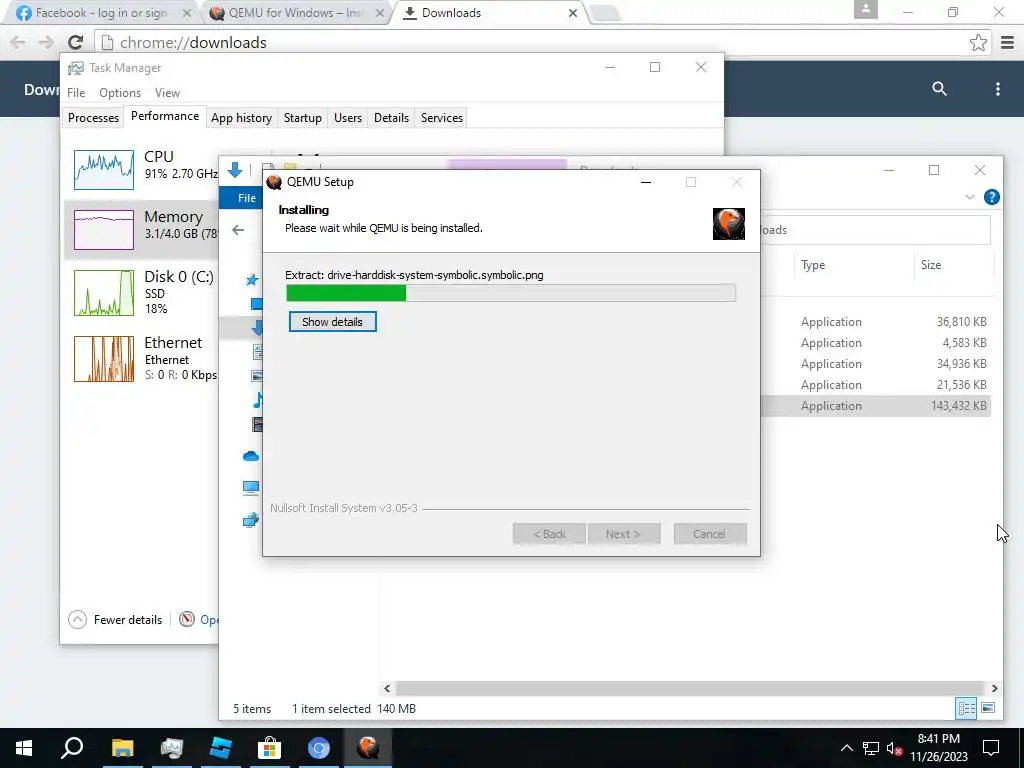Switch to Task Manager taskbar icon

point(171,748)
